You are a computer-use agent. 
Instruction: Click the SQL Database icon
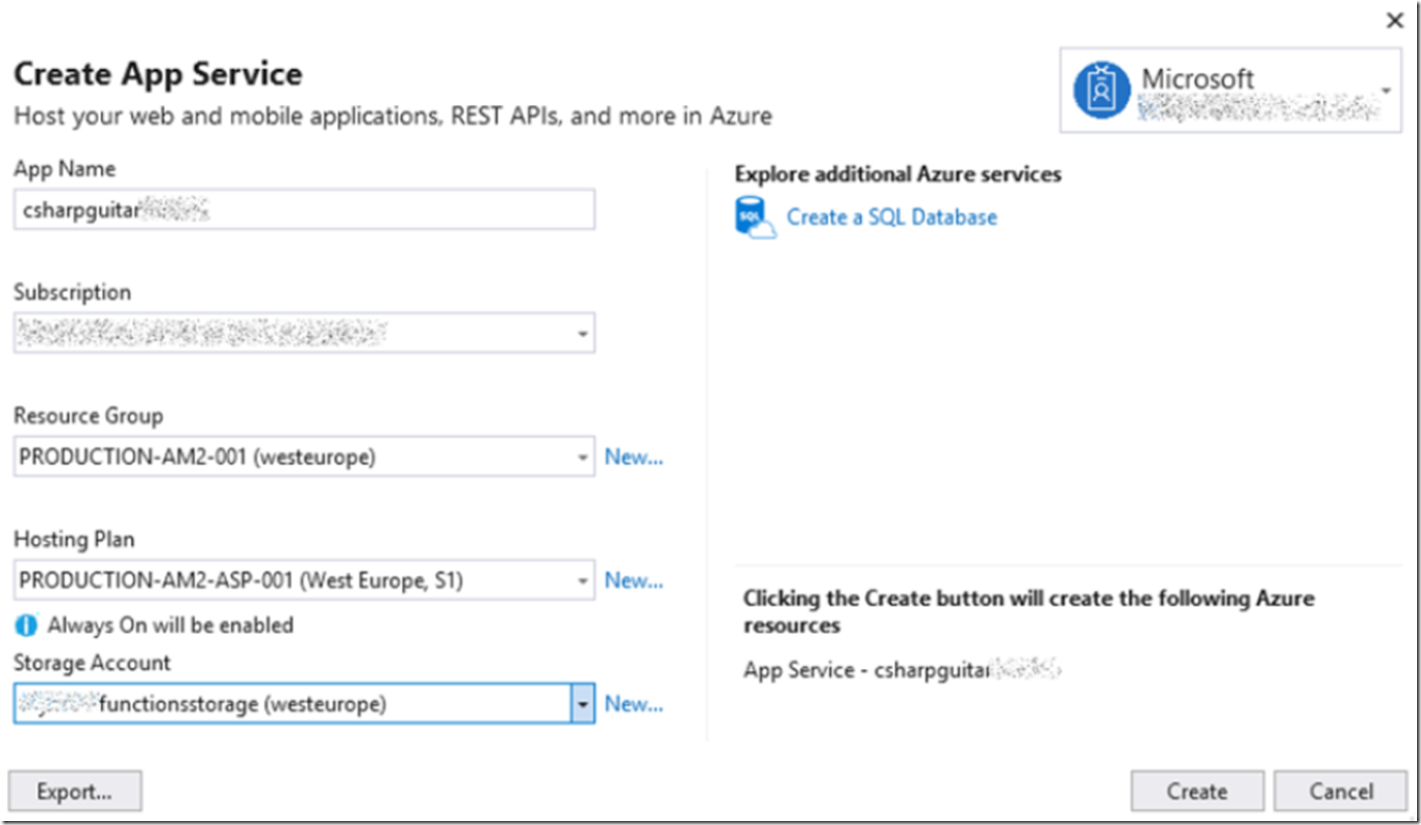[755, 217]
